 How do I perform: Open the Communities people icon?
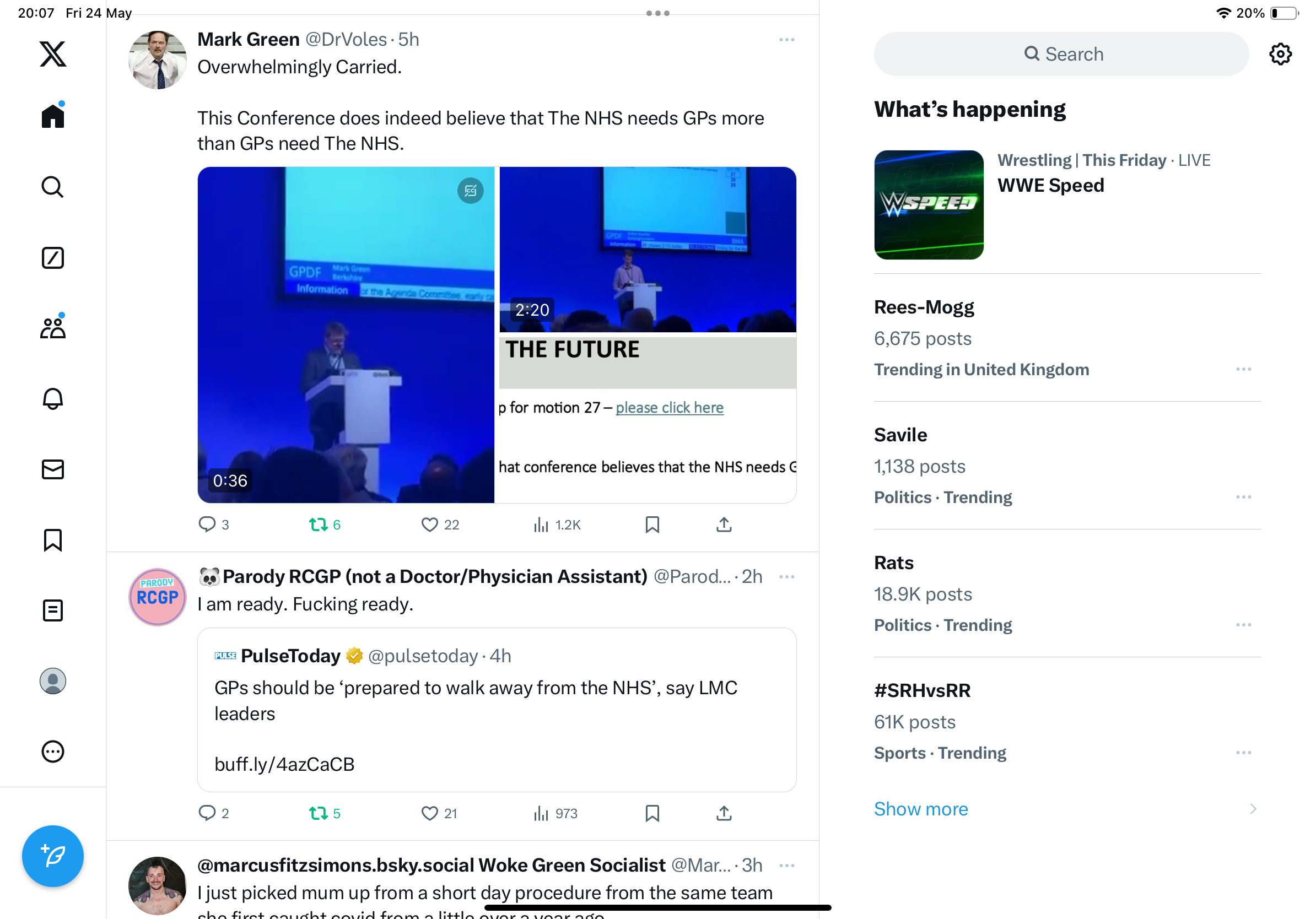(53, 328)
